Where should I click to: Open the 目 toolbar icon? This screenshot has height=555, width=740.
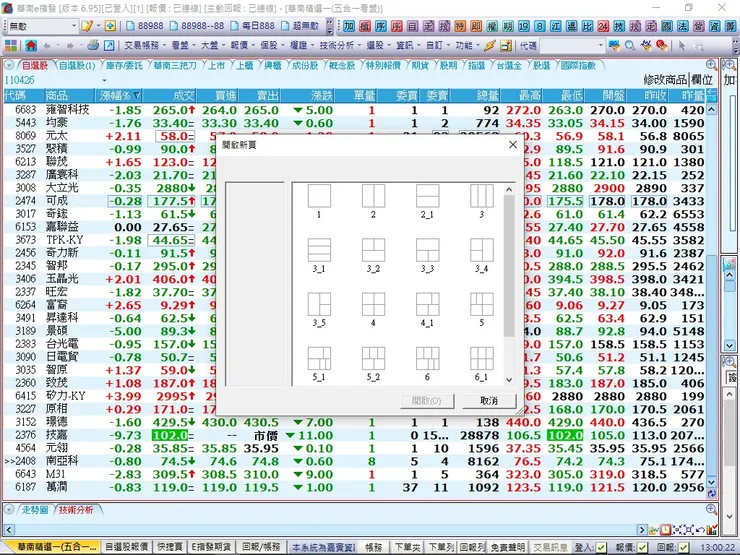tap(412, 25)
